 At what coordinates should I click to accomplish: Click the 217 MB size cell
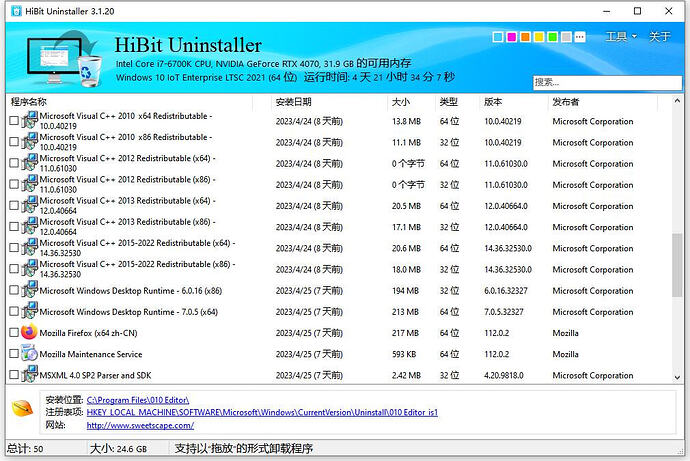point(405,333)
